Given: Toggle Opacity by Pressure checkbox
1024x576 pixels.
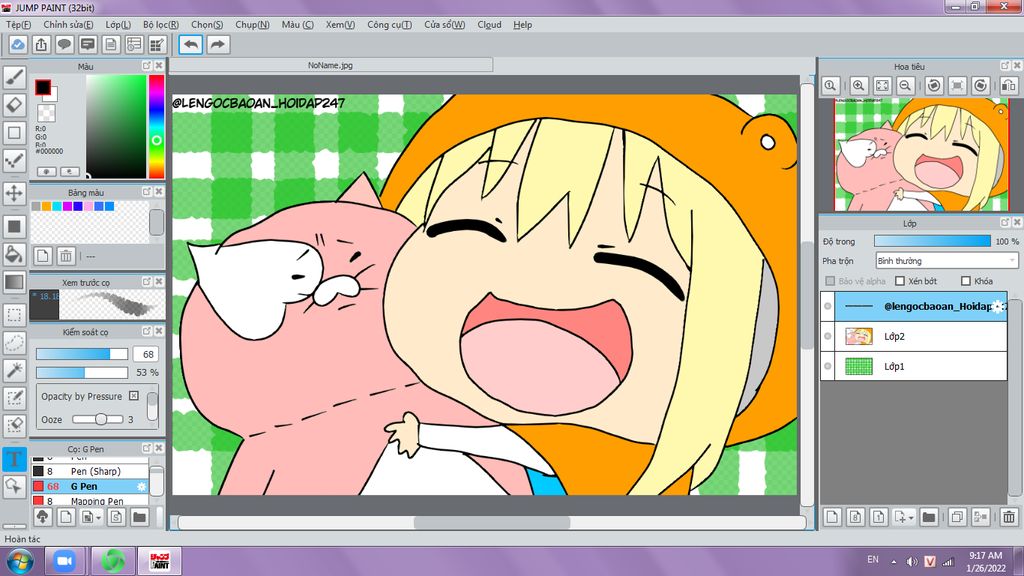Looking at the screenshot, I should pyautogui.click(x=134, y=396).
